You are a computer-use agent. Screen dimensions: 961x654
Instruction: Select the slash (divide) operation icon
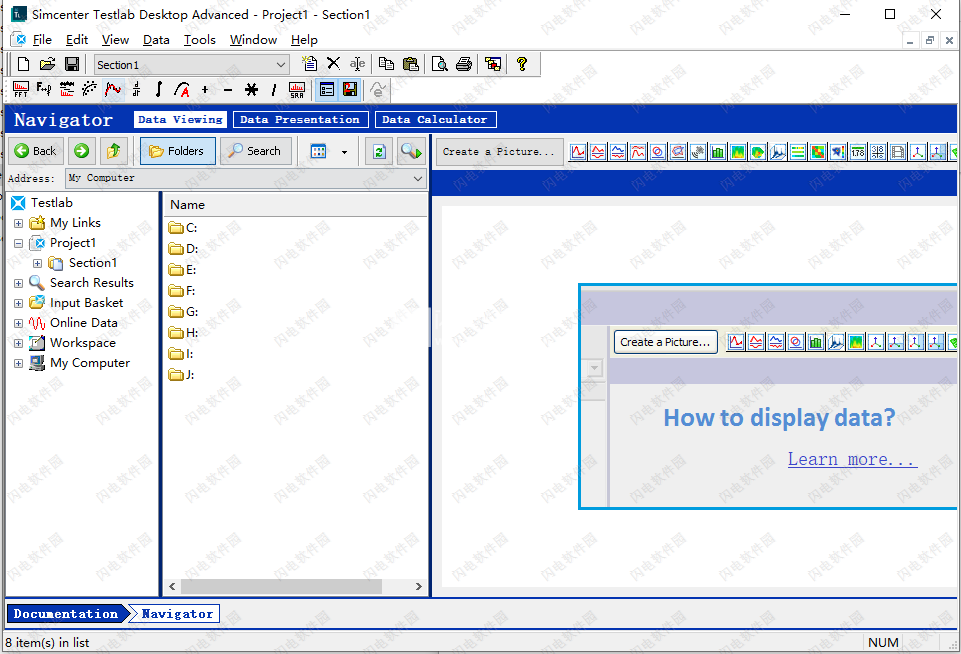(x=274, y=90)
